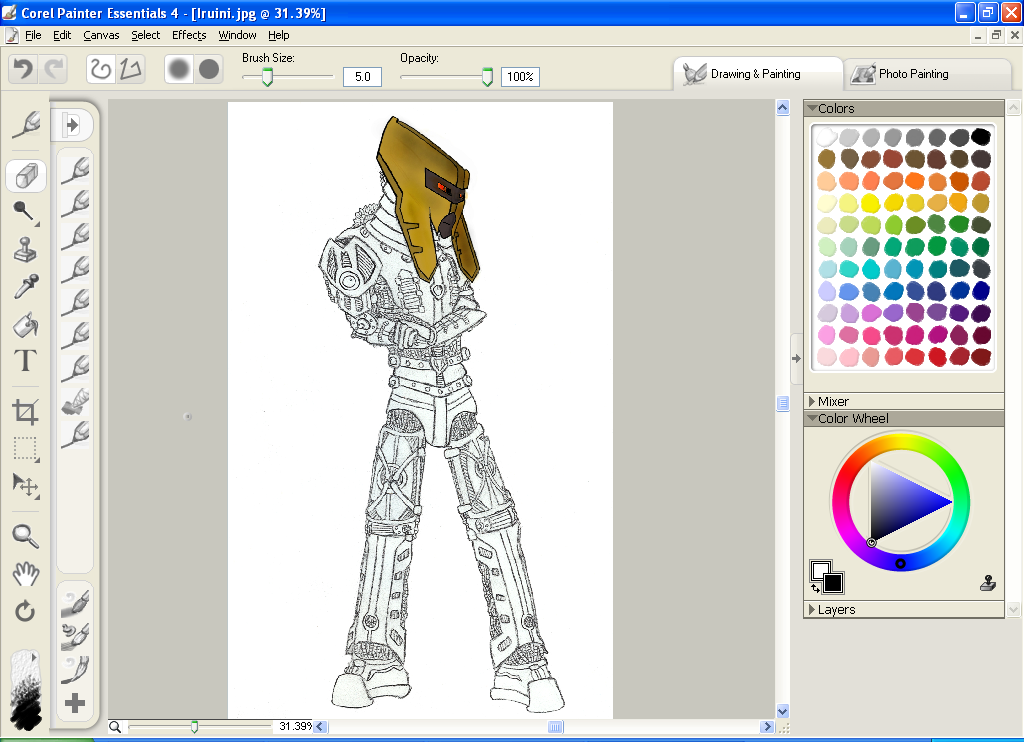Screen dimensions: 1024x742
Task: Select the Eraser tool
Action: click(25, 175)
